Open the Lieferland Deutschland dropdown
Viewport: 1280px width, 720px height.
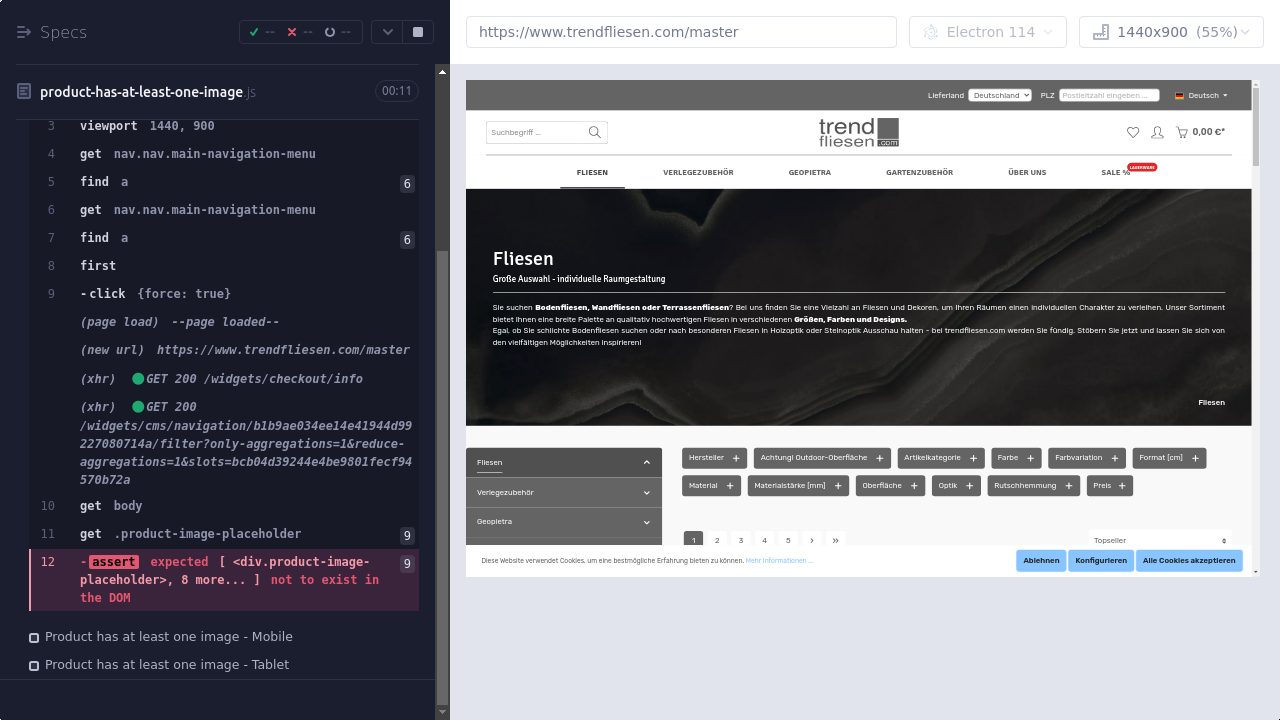tap(999, 96)
